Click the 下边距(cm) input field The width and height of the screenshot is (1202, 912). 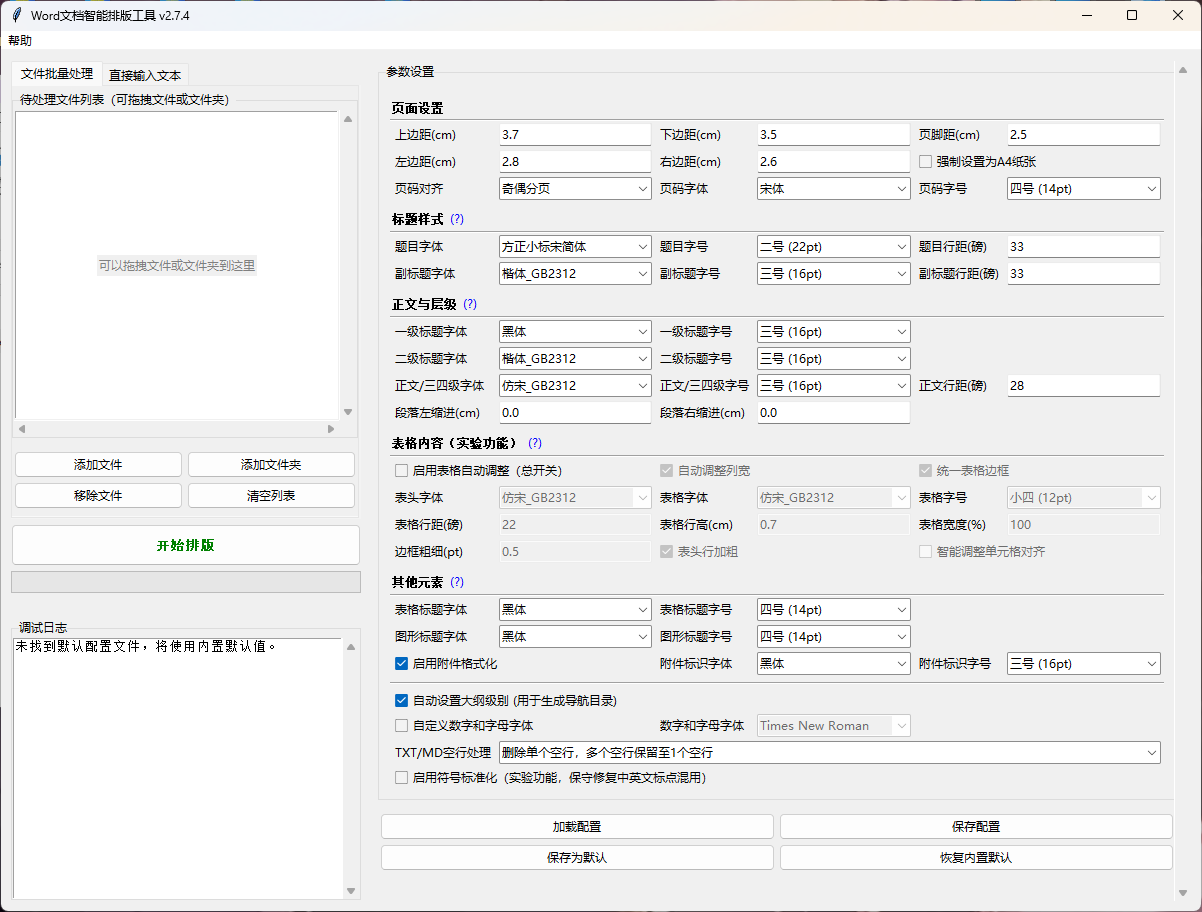(833, 134)
